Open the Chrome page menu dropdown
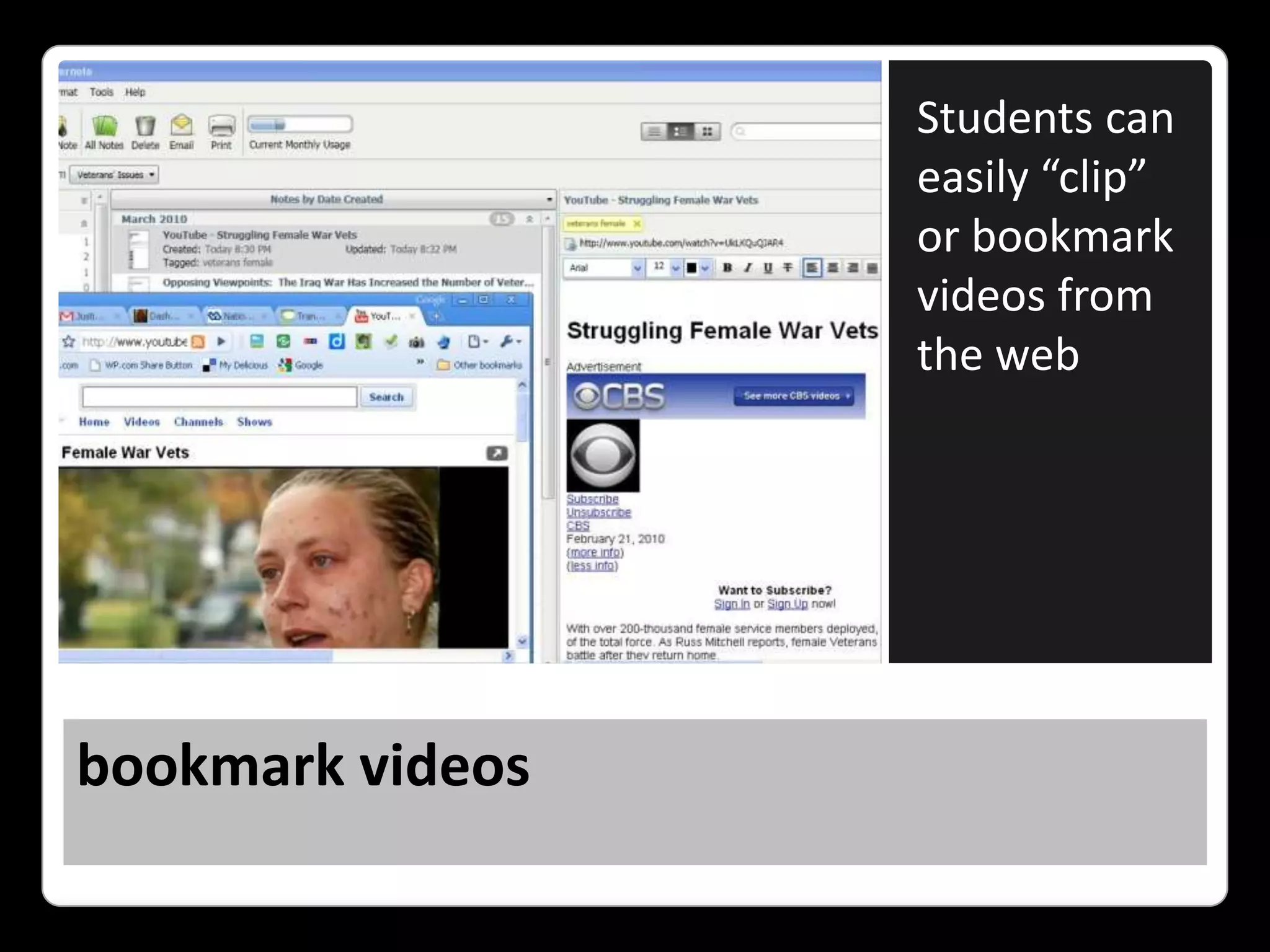This screenshot has width=1270, height=952. coord(477,342)
